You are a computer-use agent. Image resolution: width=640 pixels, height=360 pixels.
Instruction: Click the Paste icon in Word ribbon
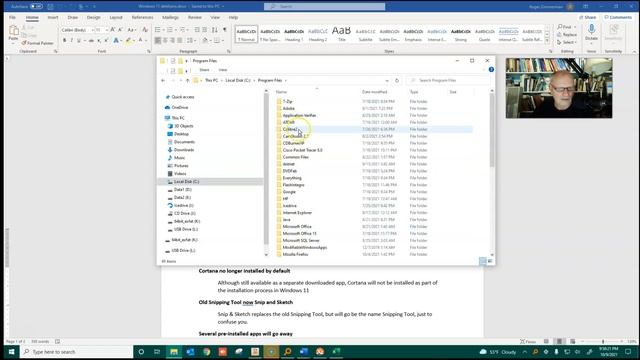[x=13, y=31]
